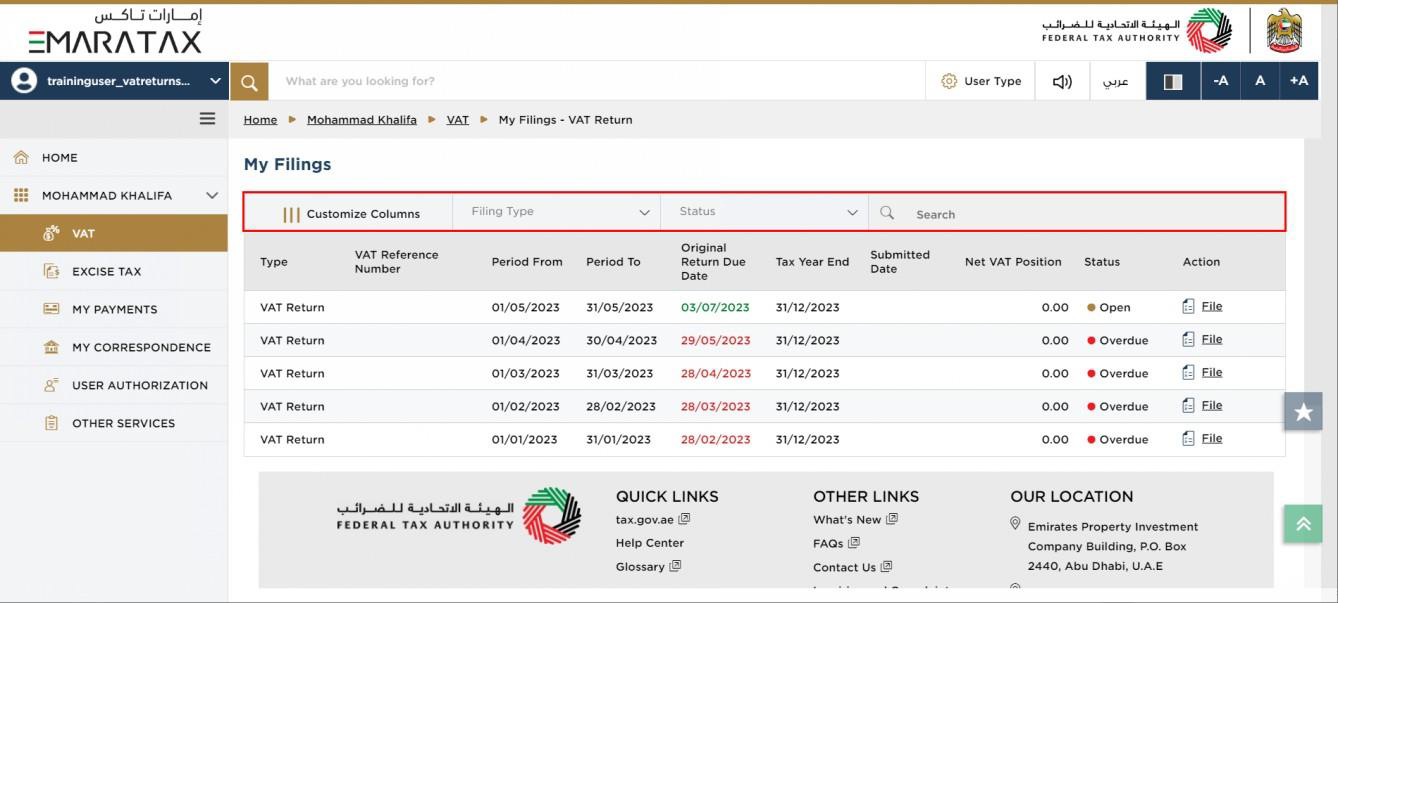Image resolution: width=1414 pixels, height=801 pixels.
Task: Collapse the MOHAMMAD KHALIFA section chevron
Action: tap(211, 195)
